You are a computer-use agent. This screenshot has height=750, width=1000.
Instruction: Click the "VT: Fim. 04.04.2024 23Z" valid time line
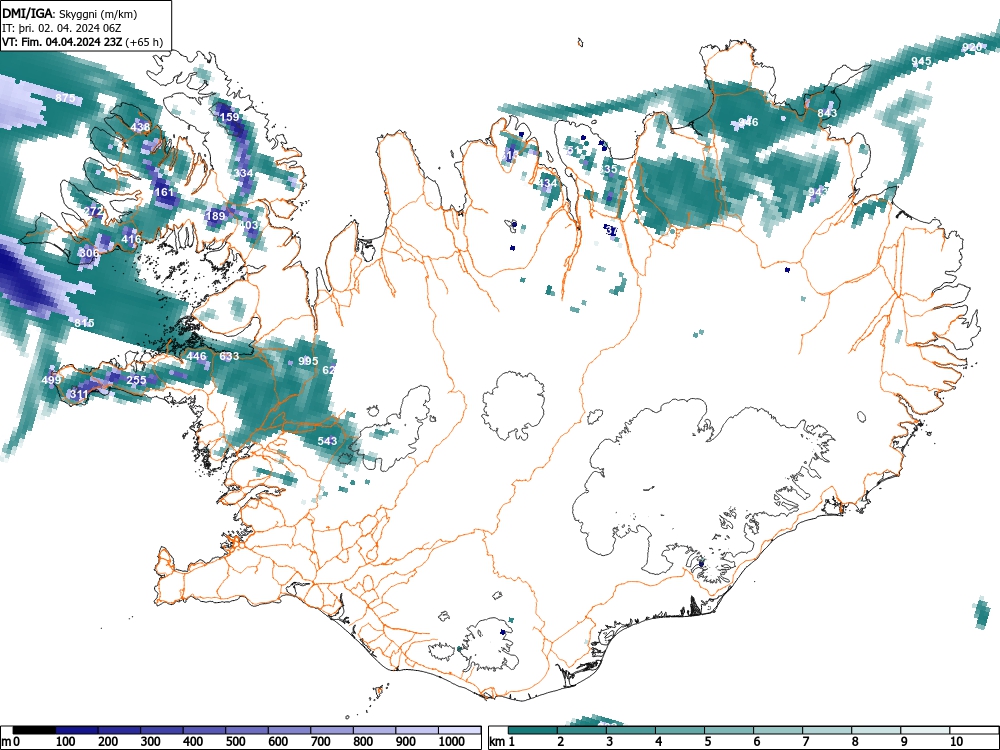click(x=62, y=42)
